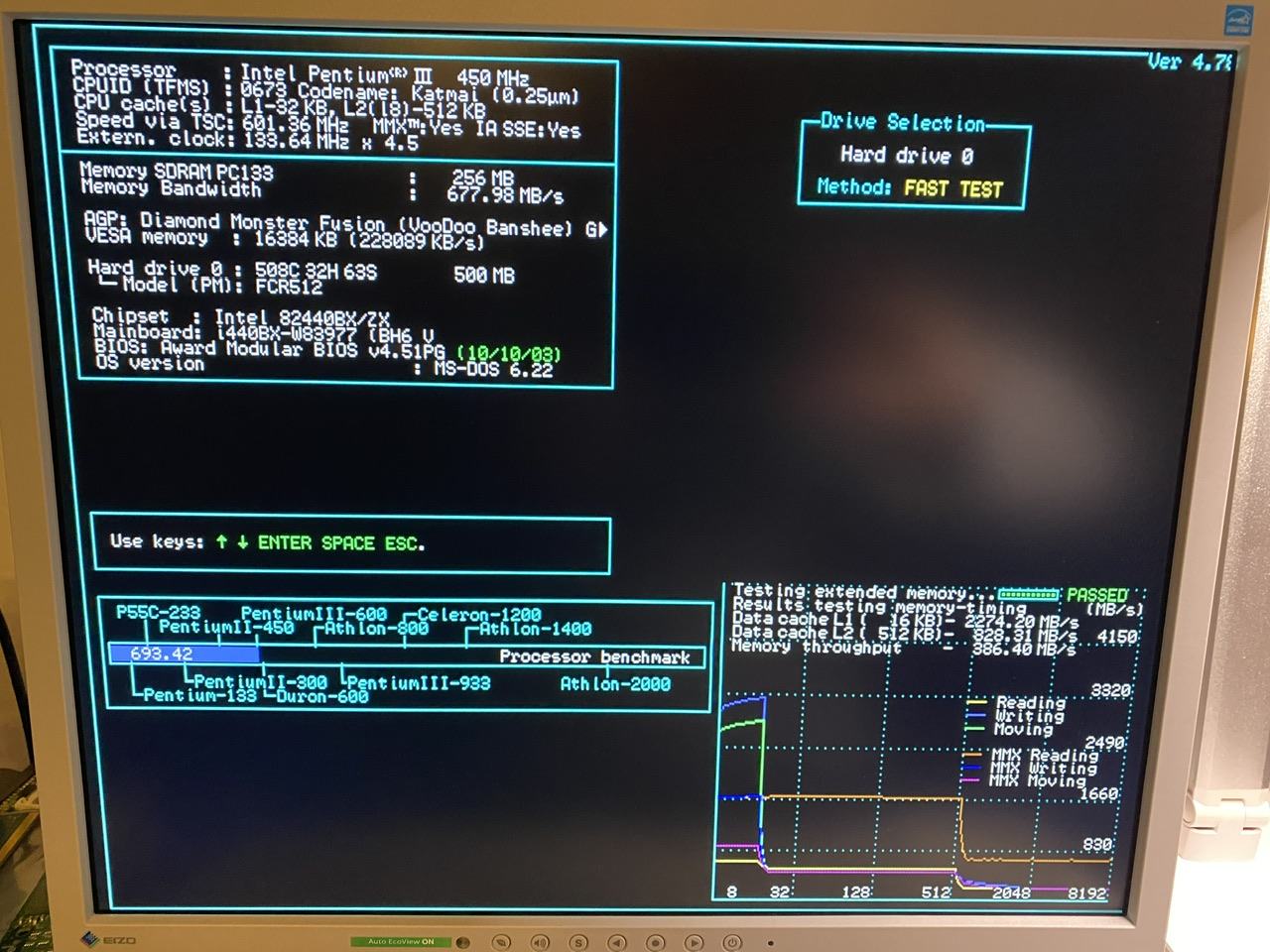
Task: Click the green BIOS date (10/10/03)
Action: (x=509, y=353)
